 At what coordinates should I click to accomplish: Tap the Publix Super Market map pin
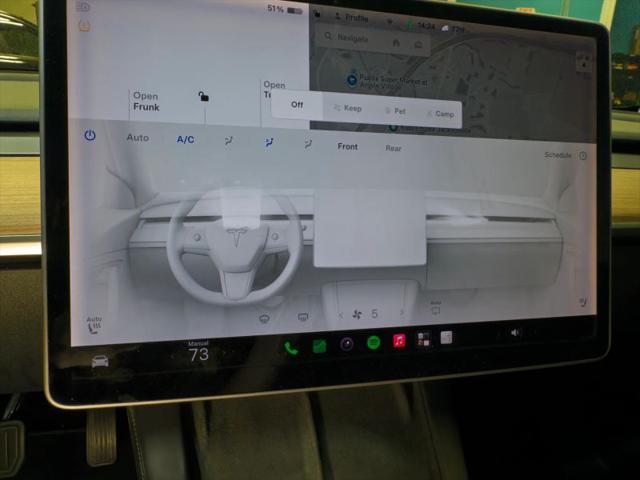click(x=352, y=79)
